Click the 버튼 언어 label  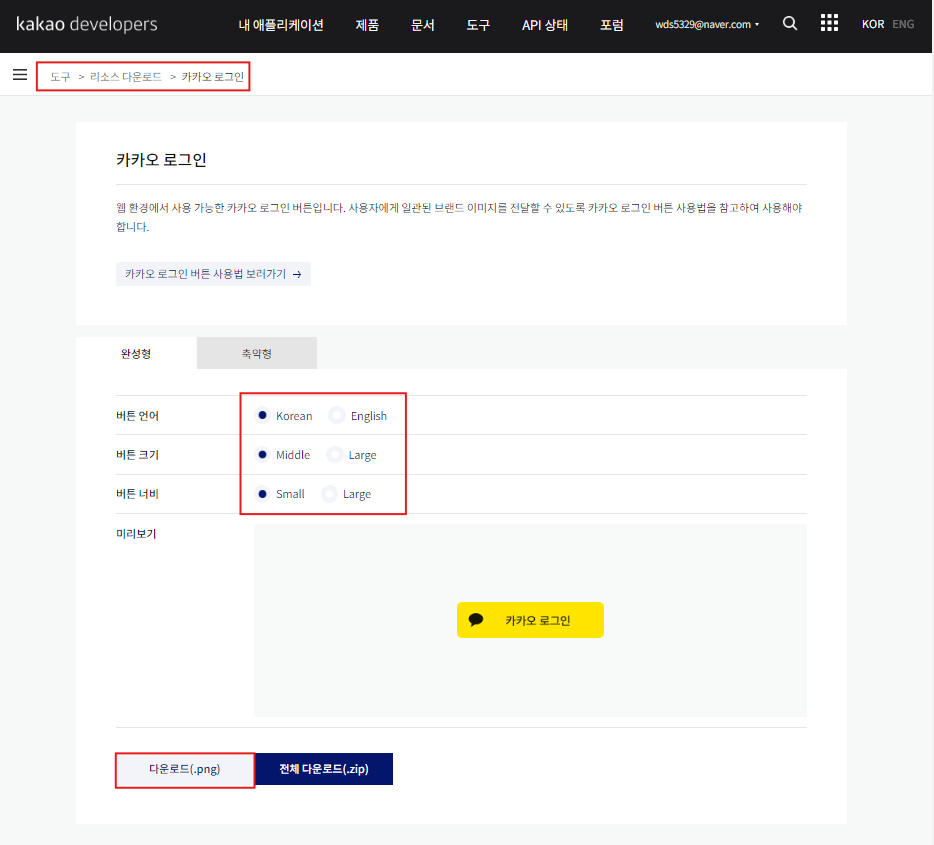tap(138, 416)
